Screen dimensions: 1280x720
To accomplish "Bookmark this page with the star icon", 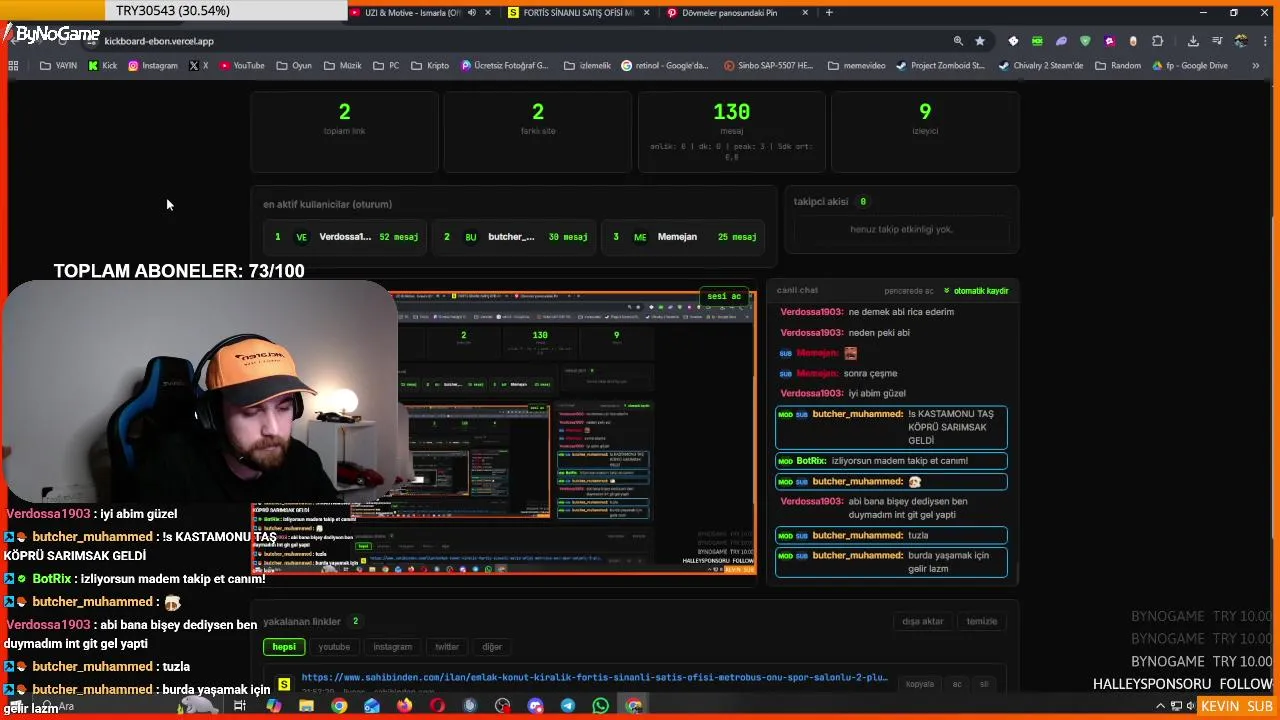I will tap(980, 41).
